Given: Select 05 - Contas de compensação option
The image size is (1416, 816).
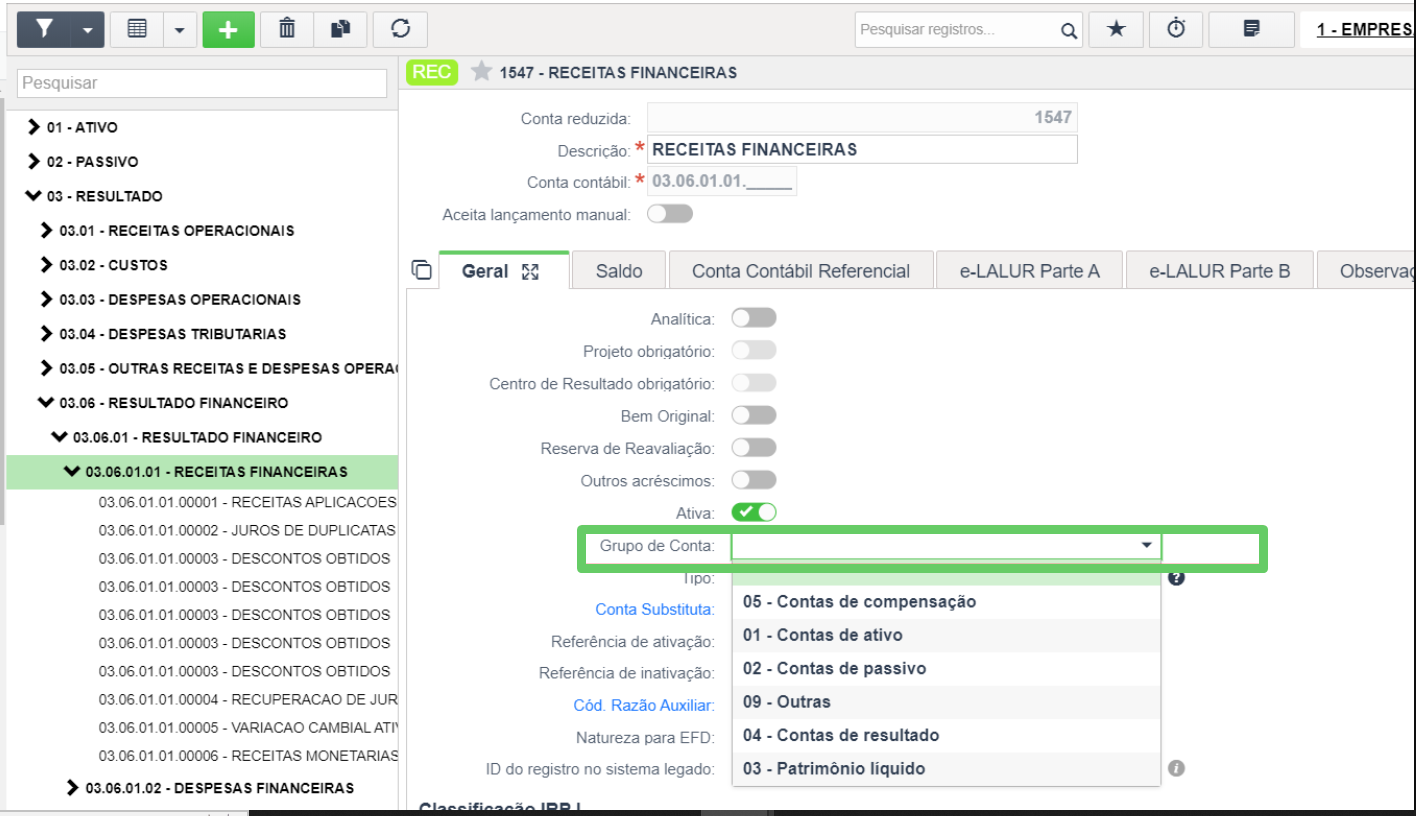Looking at the screenshot, I should point(946,601).
